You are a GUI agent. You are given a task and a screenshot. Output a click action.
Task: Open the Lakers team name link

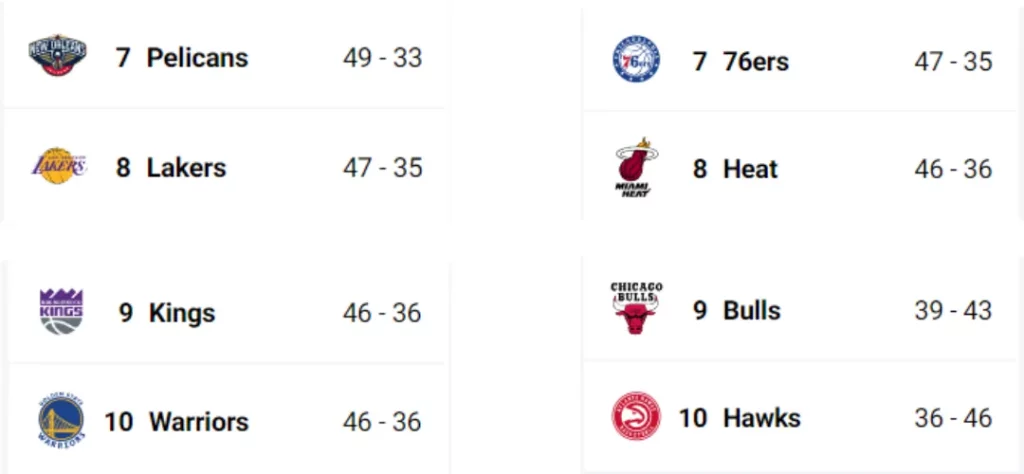click(186, 167)
